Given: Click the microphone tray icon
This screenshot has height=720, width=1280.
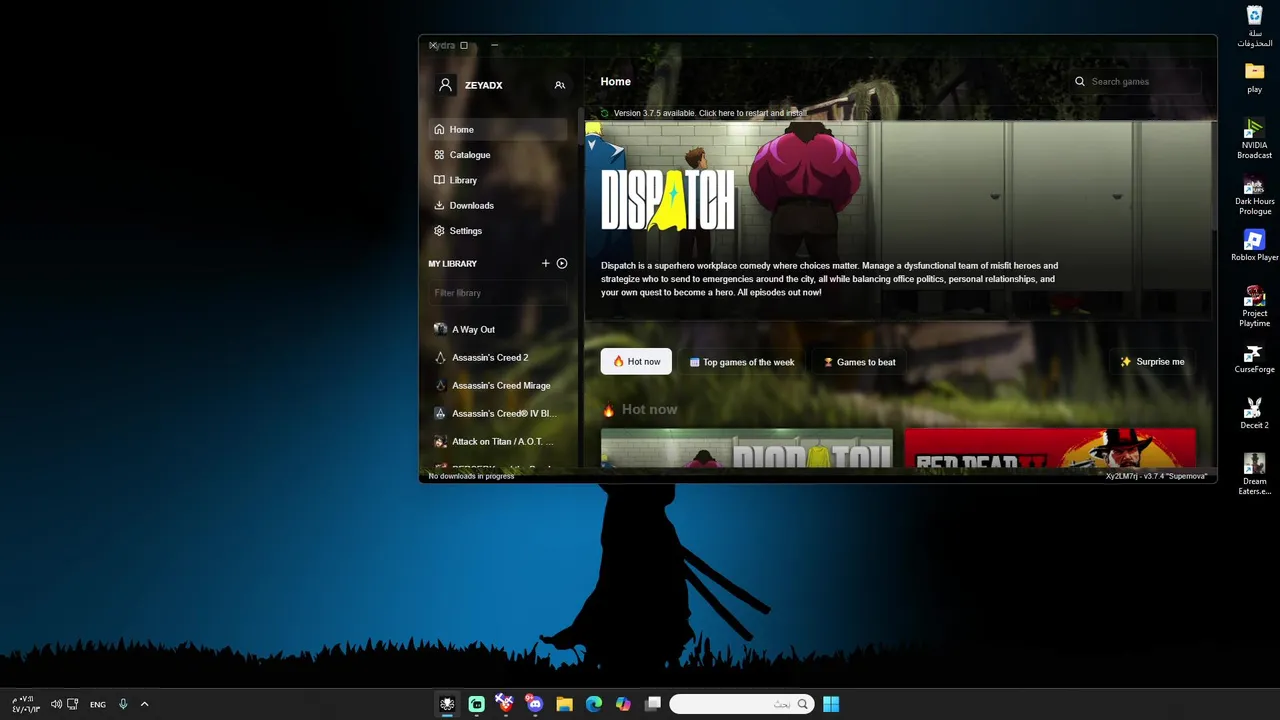Looking at the screenshot, I should [123, 704].
